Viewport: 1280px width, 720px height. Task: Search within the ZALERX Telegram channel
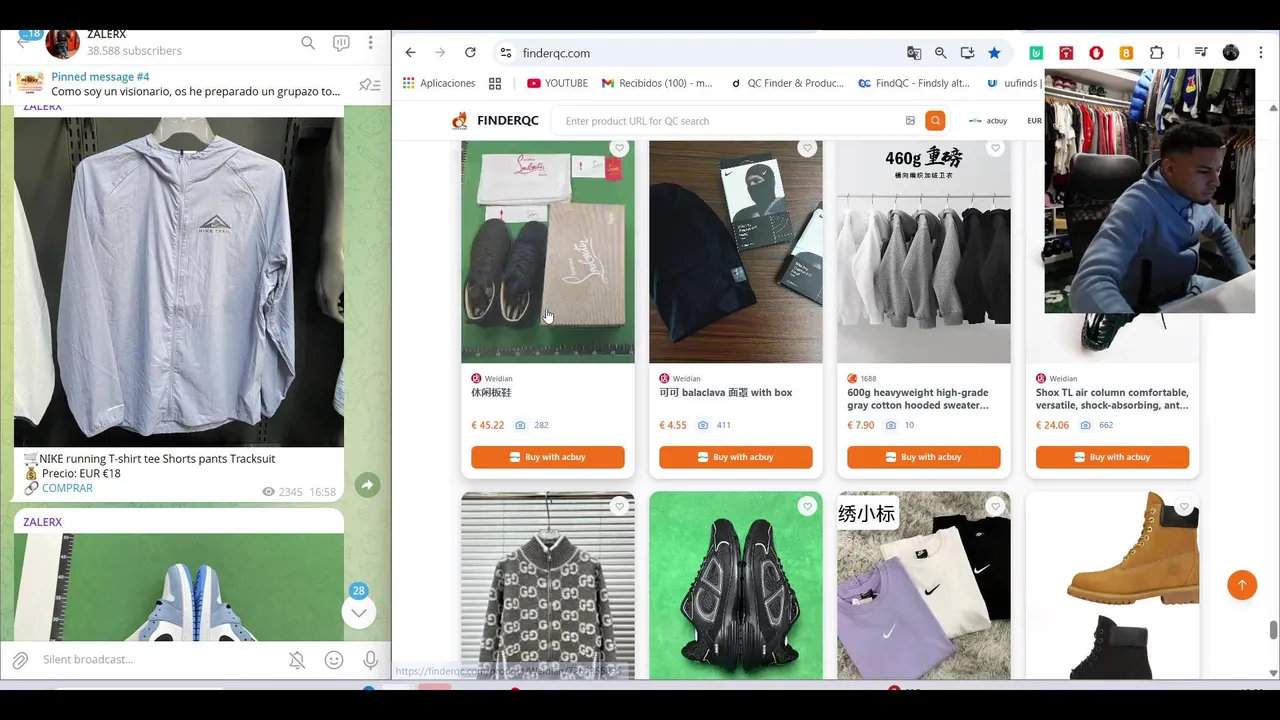click(x=308, y=43)
